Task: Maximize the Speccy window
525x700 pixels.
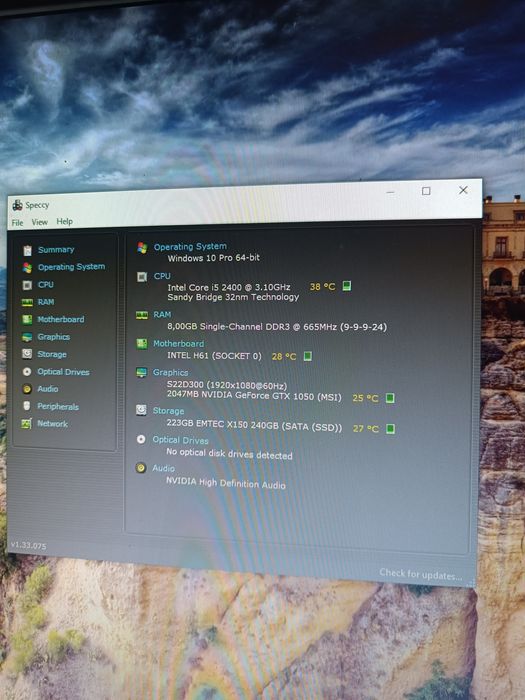Action: point(426,191)
